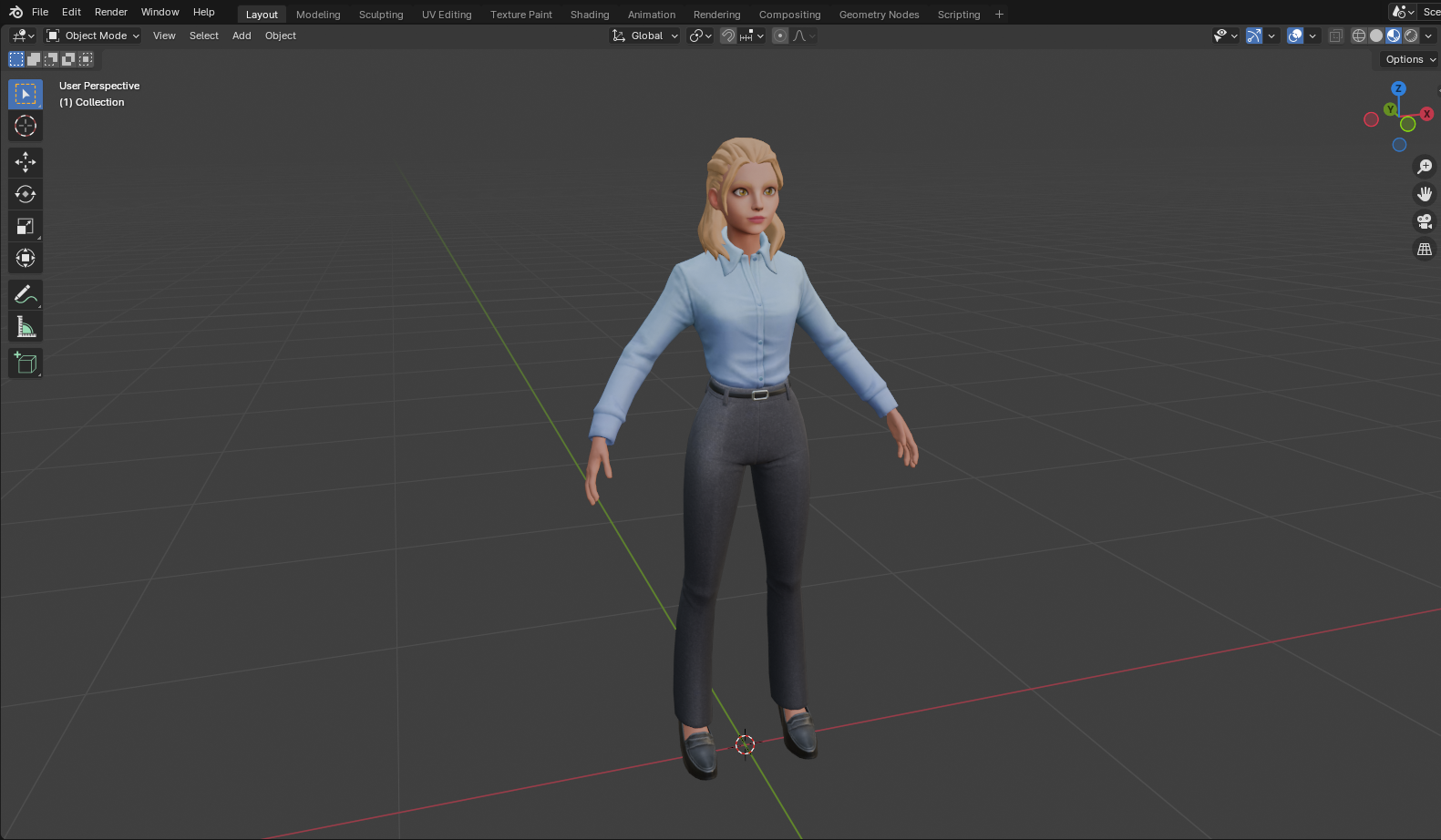1441x840 pixels.
Task: Expand the gizmo options dropdown arrow
Action: [1271, 36]
